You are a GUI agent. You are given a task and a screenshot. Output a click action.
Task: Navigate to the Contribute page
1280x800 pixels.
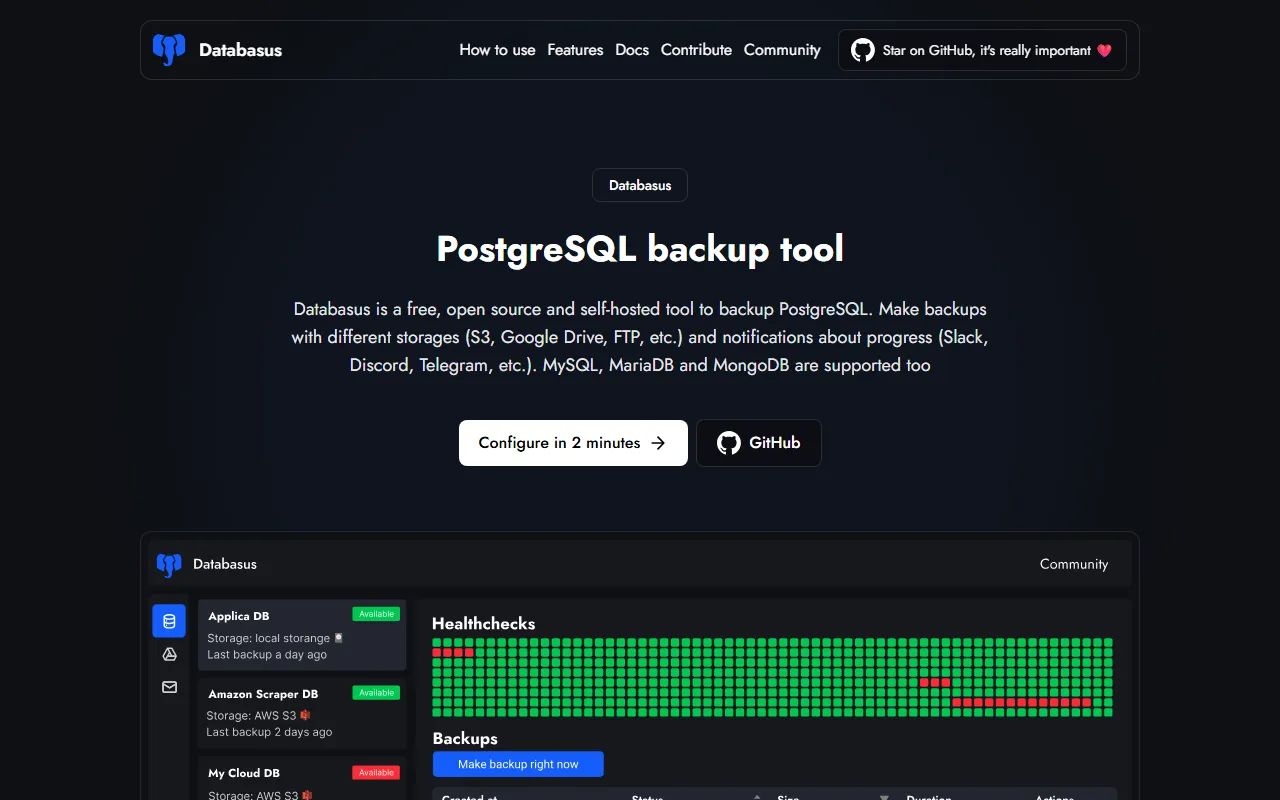(x=696, y=50)
